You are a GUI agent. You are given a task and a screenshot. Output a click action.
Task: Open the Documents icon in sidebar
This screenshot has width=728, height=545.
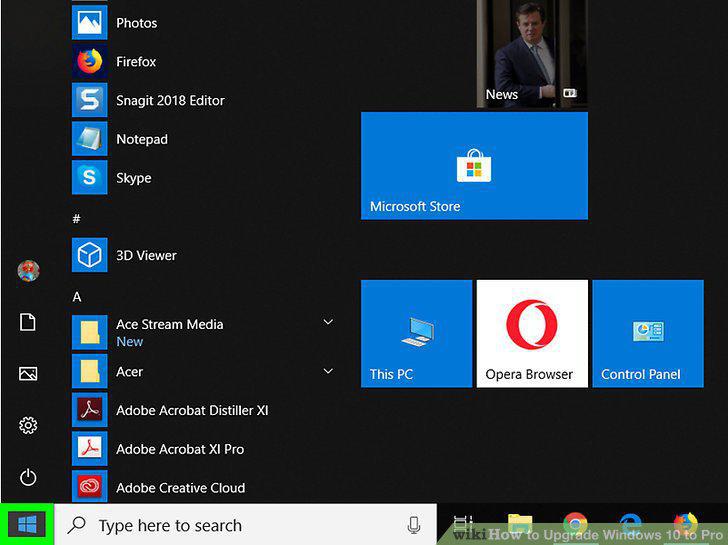click(28, 322)
